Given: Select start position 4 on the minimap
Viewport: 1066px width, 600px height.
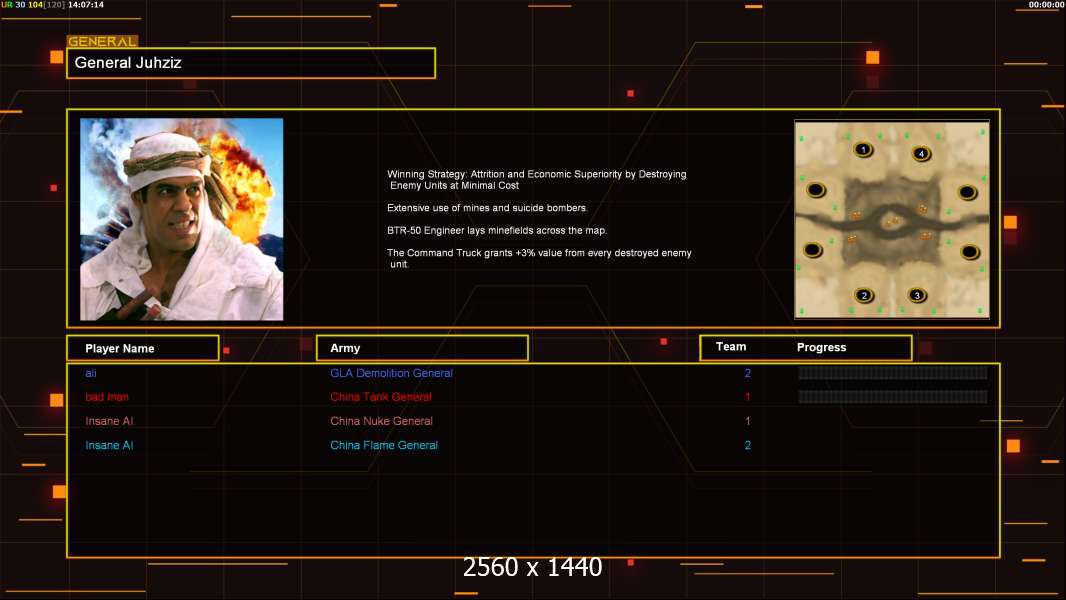Looking at the screenshot, I should point(921,154).
